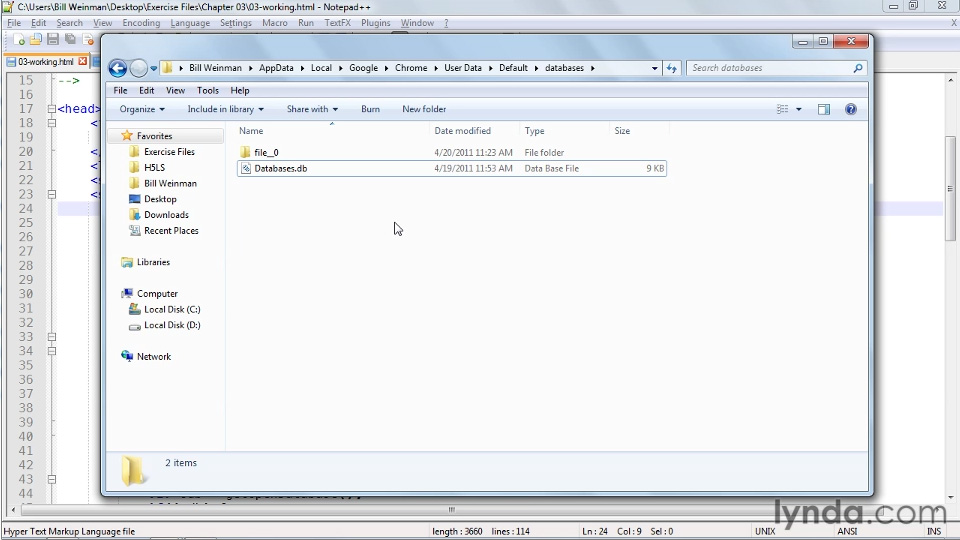The image size is (960, 540).
Task: Click the Burn toolbar button
Action: 370,109
